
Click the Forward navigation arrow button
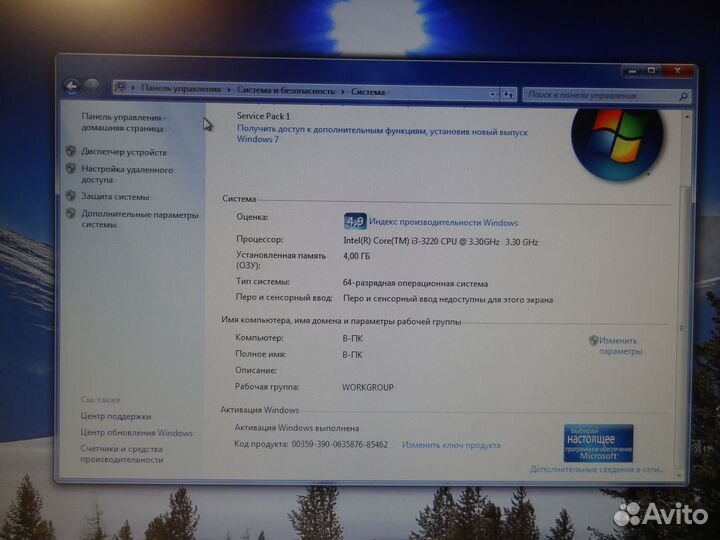tap(92, 87)
